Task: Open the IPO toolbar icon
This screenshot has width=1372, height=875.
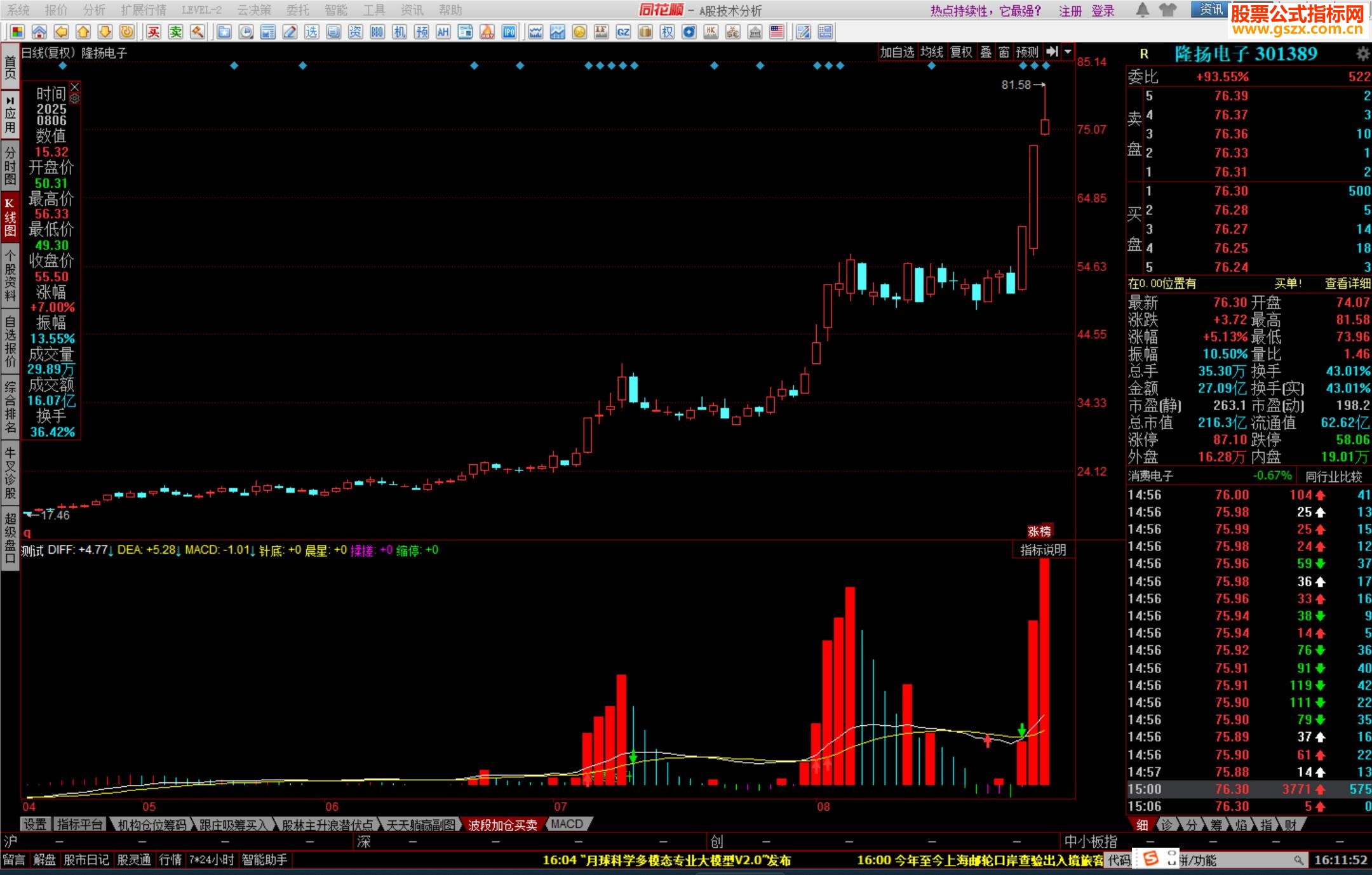Action: click(509, 32)
